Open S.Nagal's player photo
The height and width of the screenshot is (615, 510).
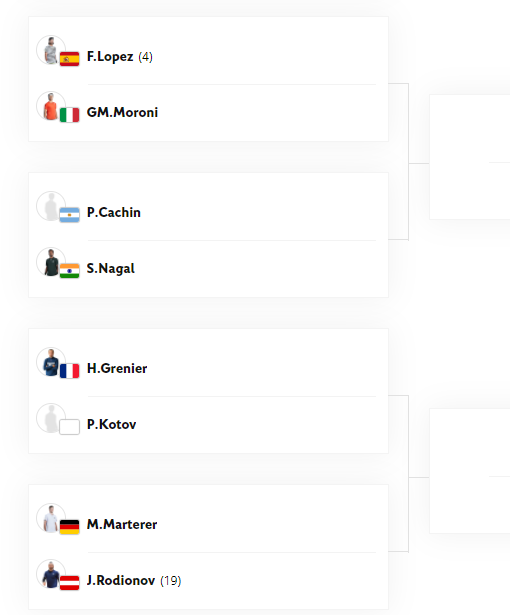[51, 262]
